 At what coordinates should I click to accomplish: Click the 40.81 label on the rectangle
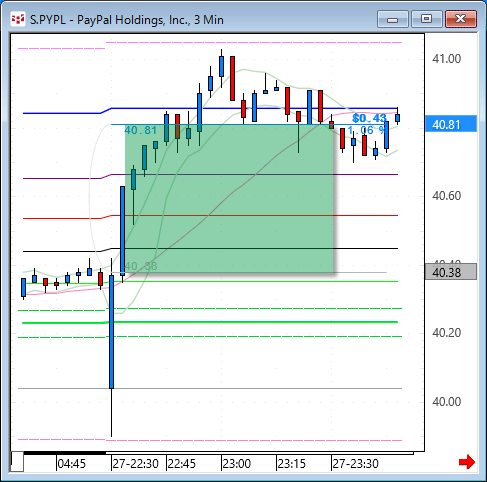[141, 130]
